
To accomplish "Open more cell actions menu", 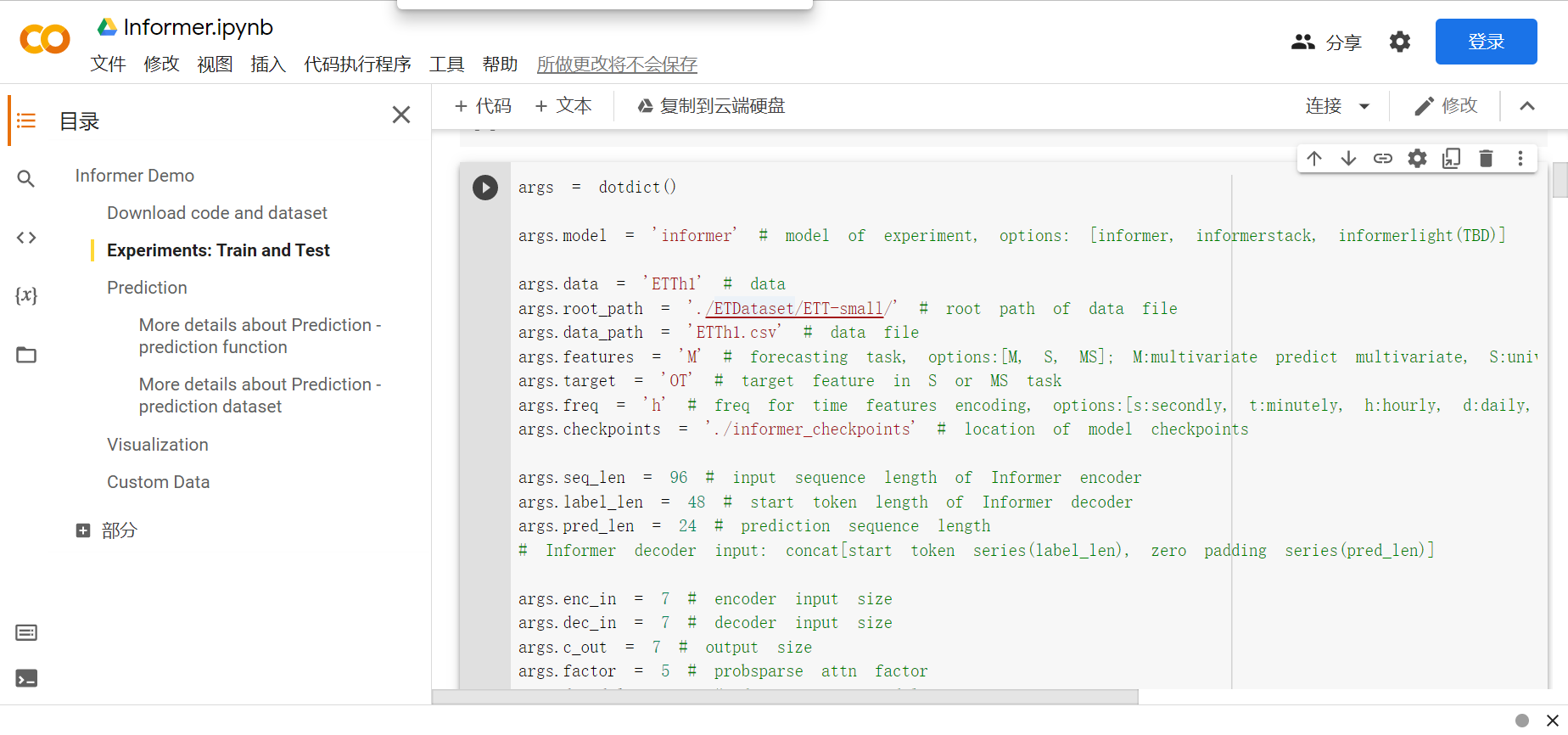I will 1520,158.
